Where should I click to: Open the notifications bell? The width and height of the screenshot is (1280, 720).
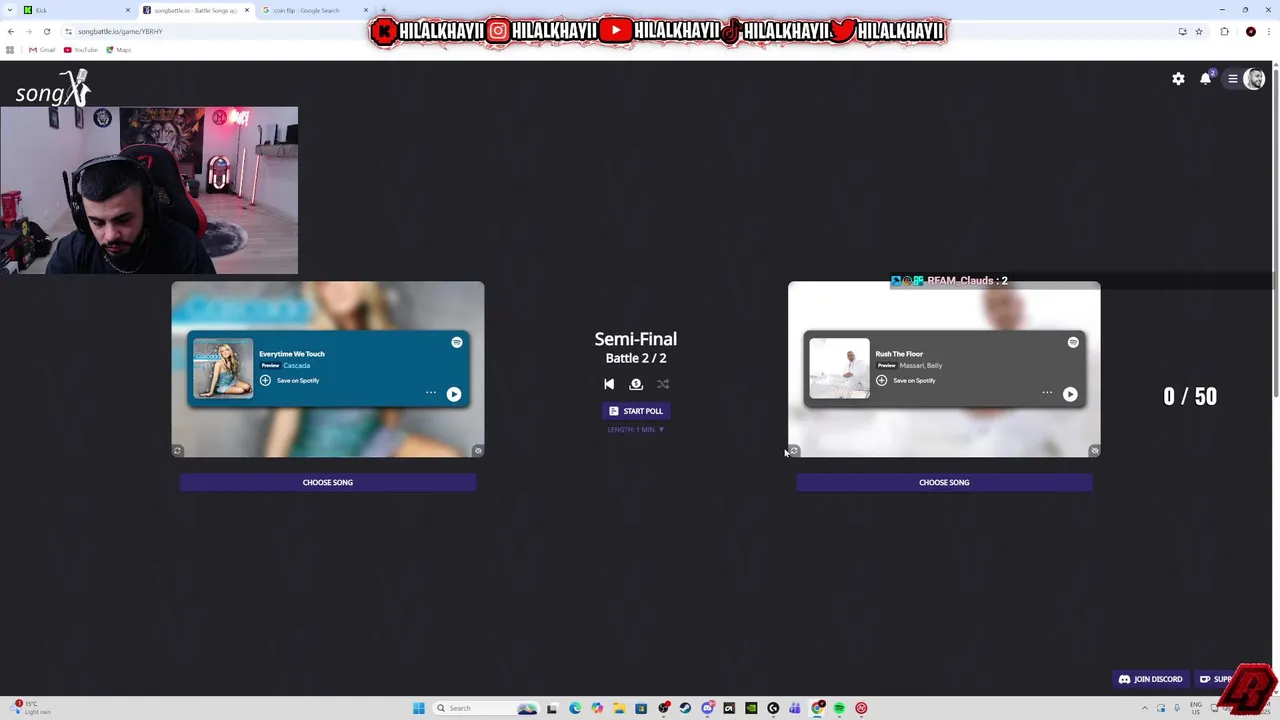(x=1206, y=79)
